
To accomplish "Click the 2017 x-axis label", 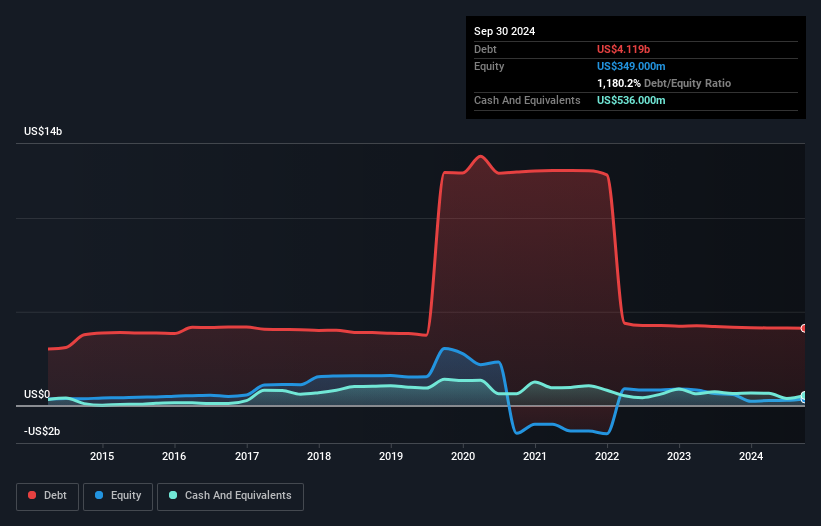I will click(247, 456).
